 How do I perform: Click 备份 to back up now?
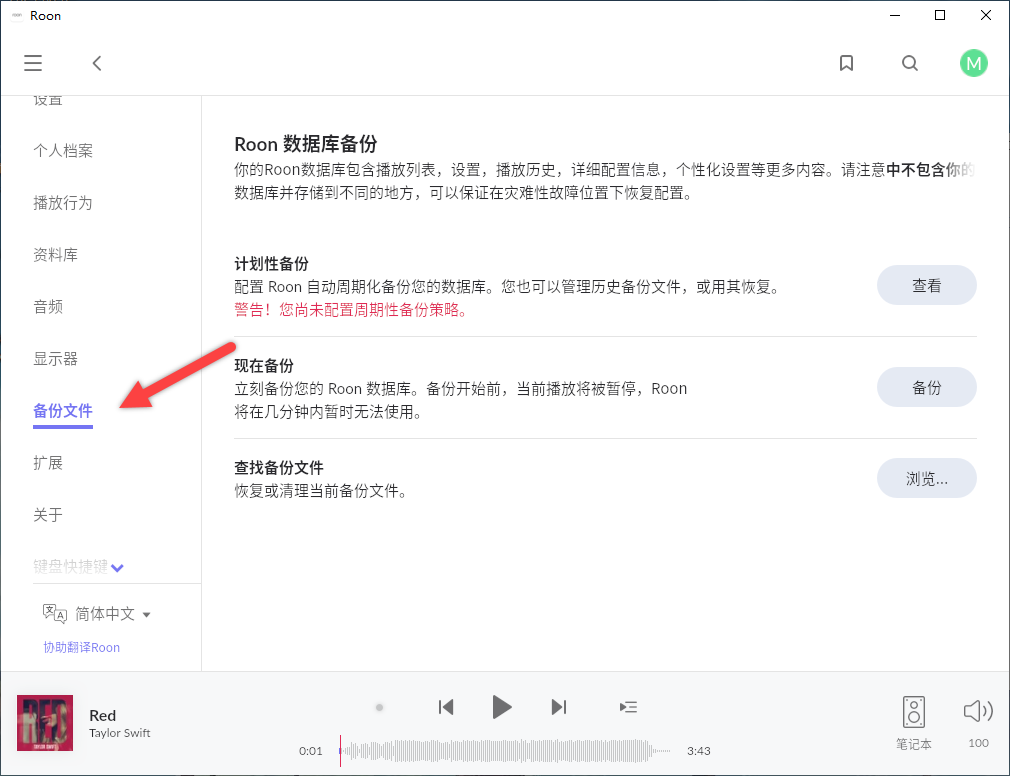pos(926,387)
